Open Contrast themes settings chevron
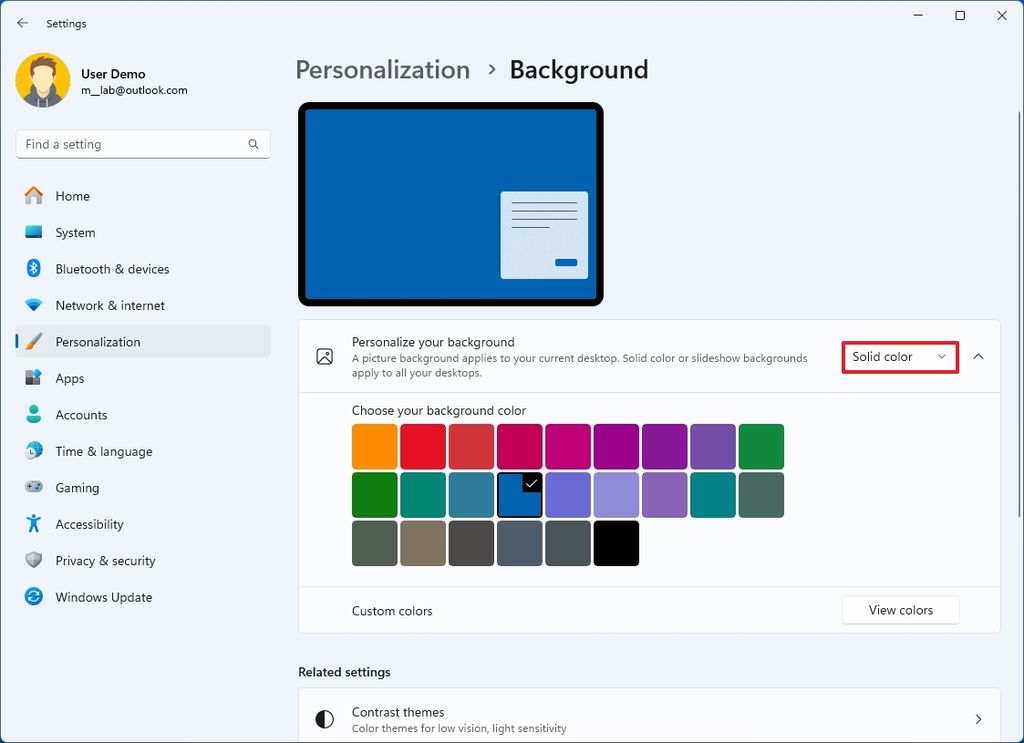 (x=978, y=719)
